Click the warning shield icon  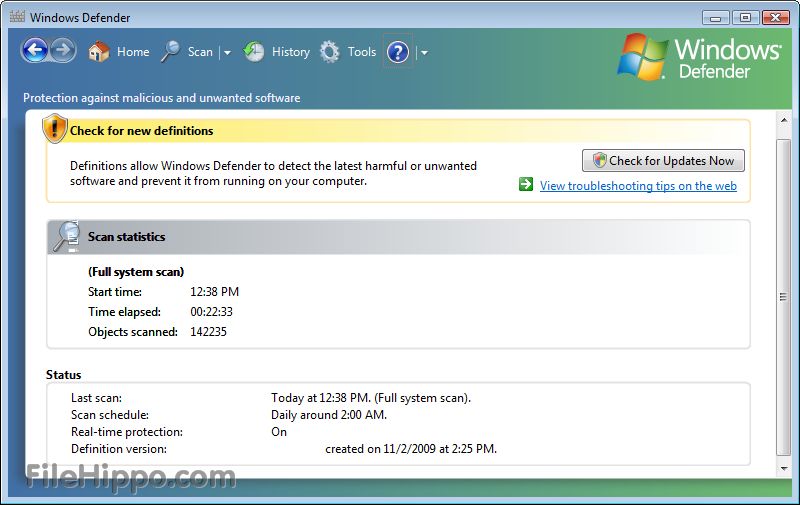[x=55, y=128]
